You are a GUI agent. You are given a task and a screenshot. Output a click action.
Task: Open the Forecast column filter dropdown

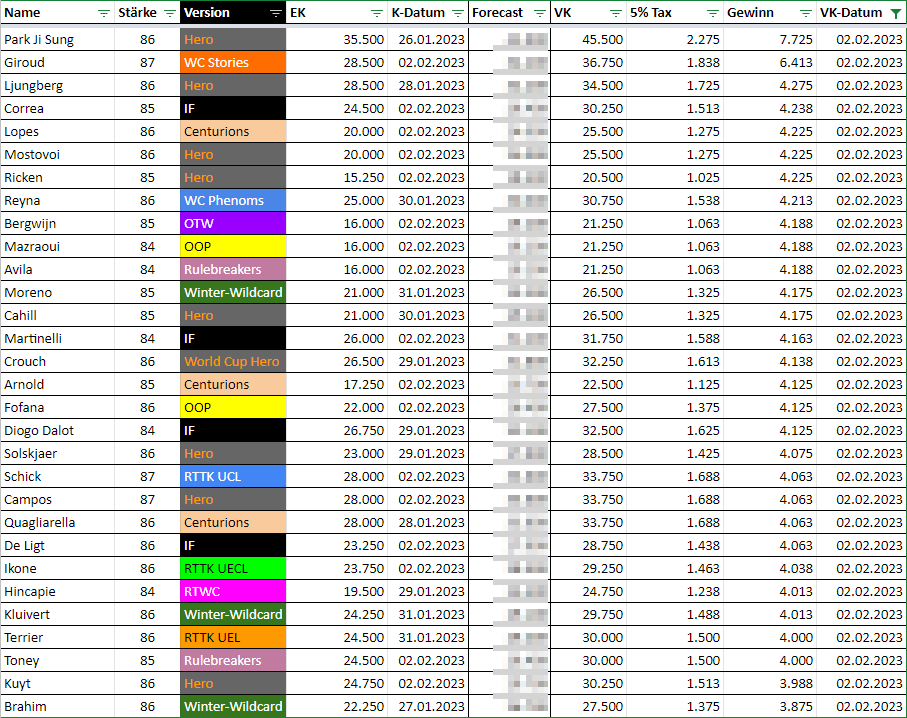(539, 13)
